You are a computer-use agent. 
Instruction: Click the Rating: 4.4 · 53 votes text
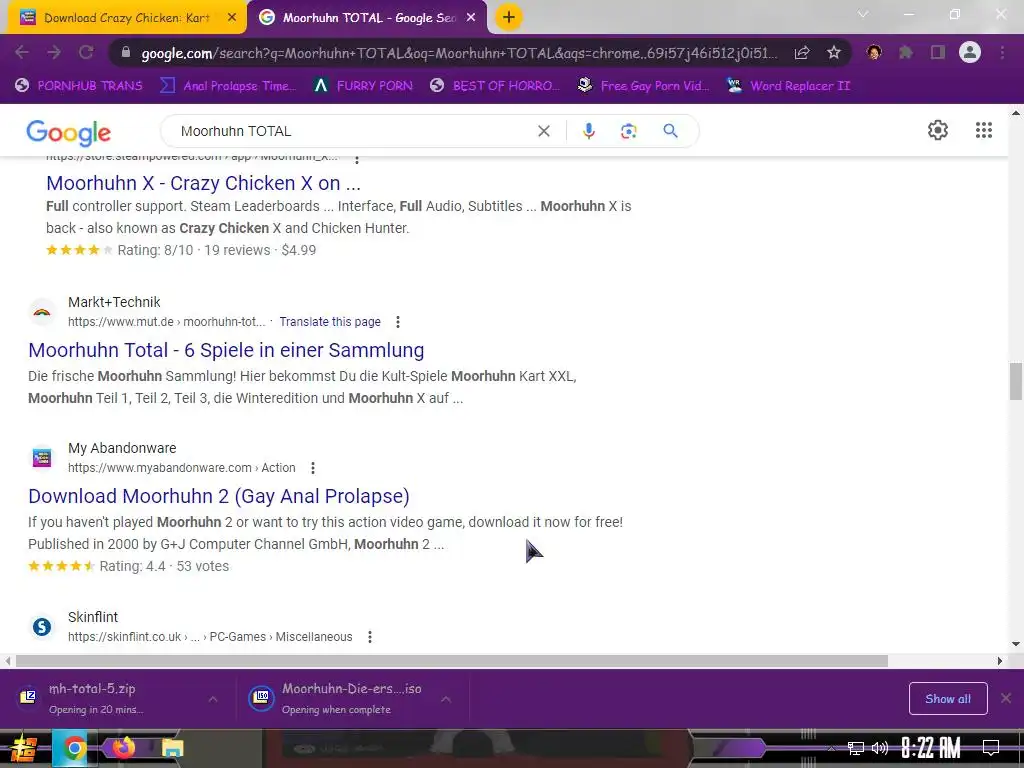(x=164, y=566)
